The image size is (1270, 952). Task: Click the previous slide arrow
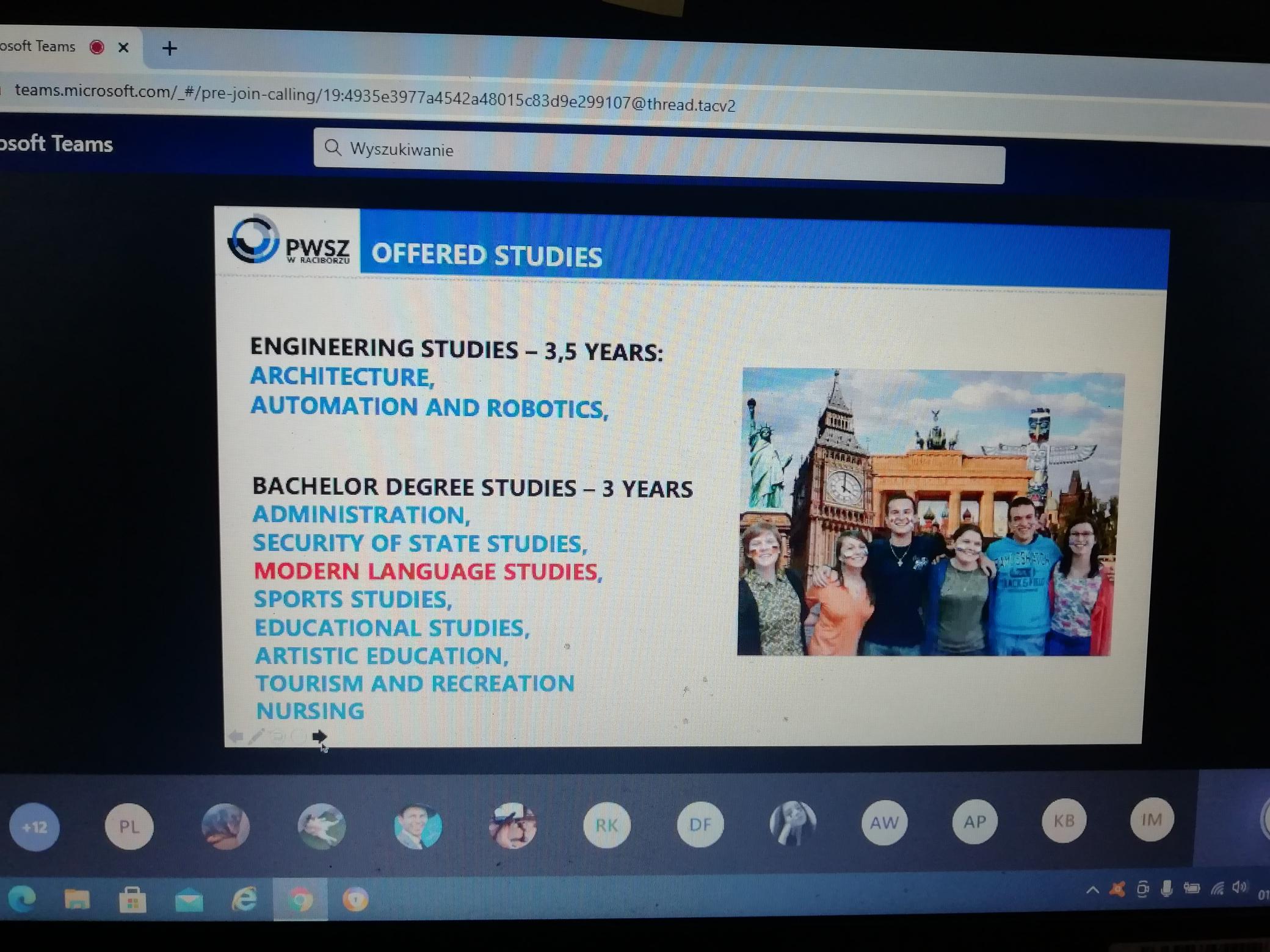(x=235, y=737)
